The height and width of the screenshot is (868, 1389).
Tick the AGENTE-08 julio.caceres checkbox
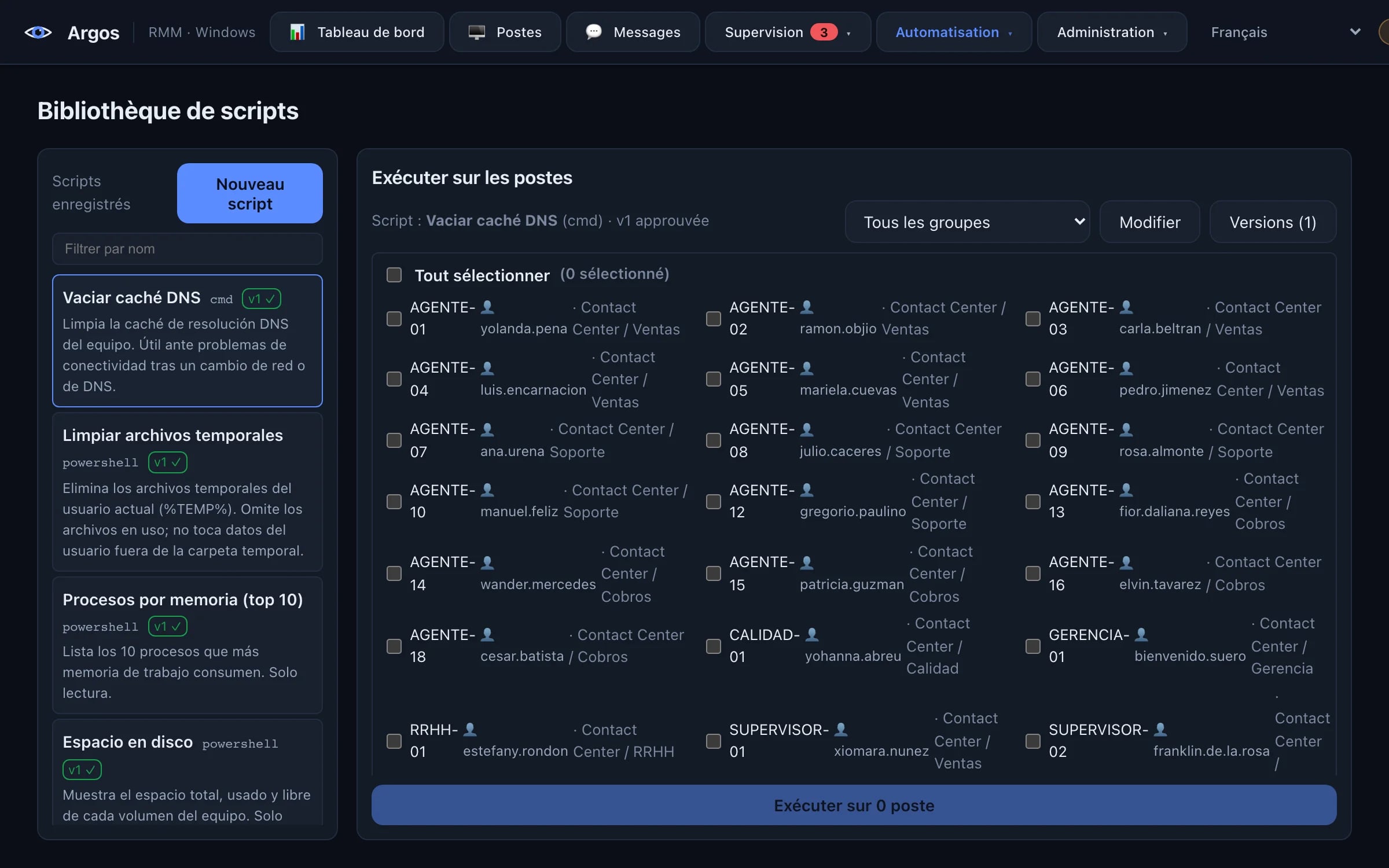click(714, 440)
